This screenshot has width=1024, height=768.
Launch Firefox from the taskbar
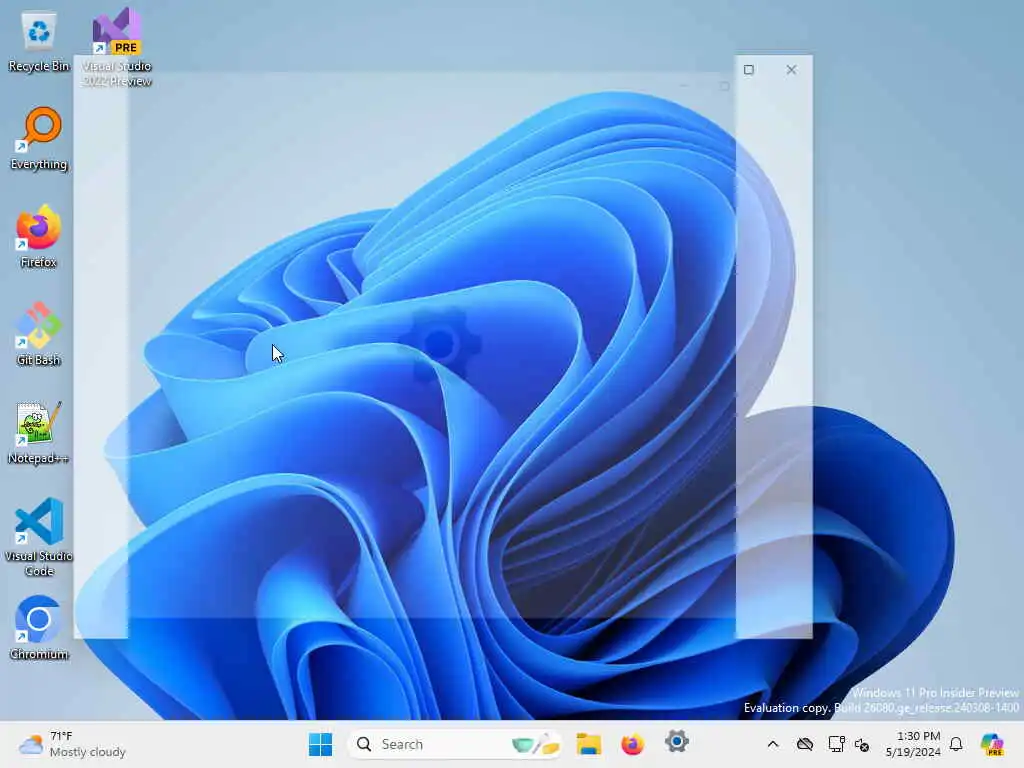pyautogui.click(x=632, y=744)
